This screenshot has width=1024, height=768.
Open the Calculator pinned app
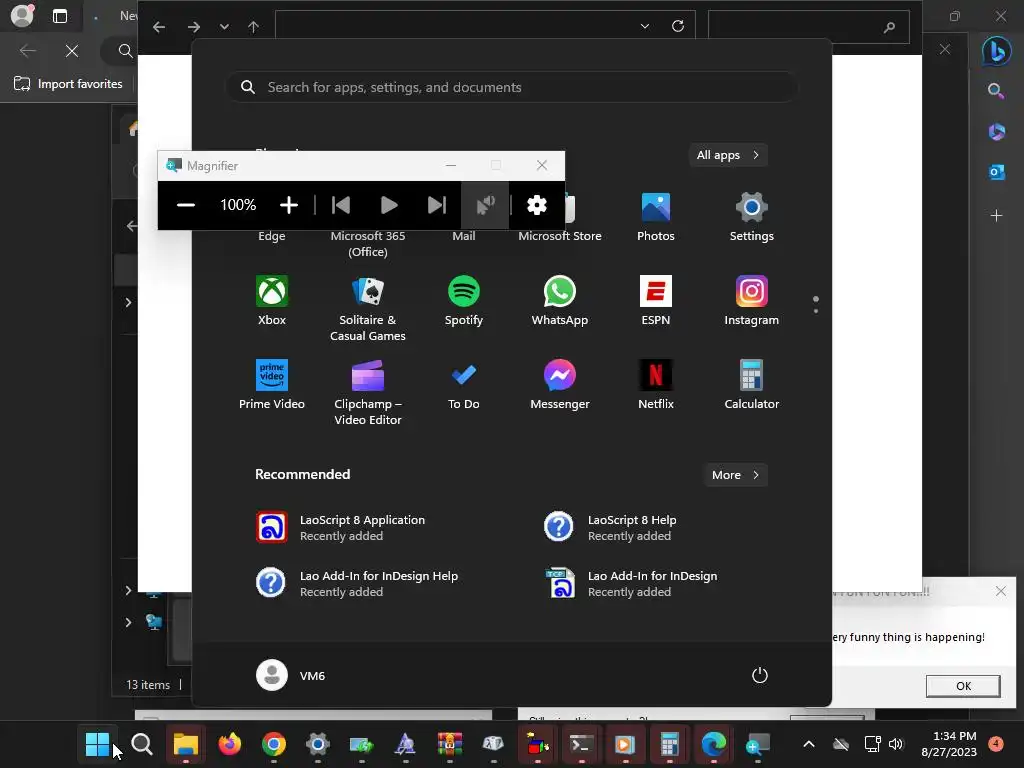[x=752, y=385]
